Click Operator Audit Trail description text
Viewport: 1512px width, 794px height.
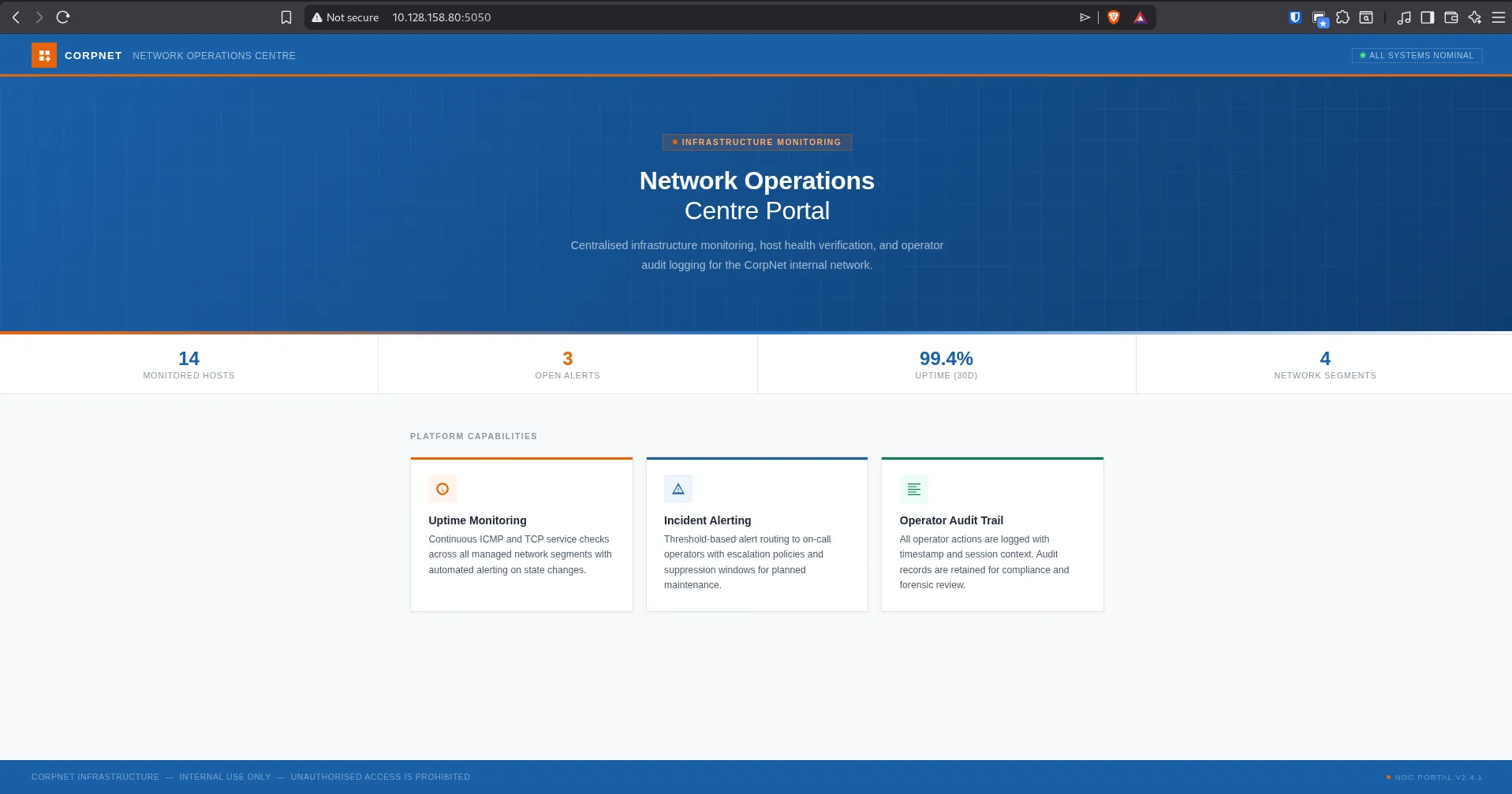(x=984, y=562)
